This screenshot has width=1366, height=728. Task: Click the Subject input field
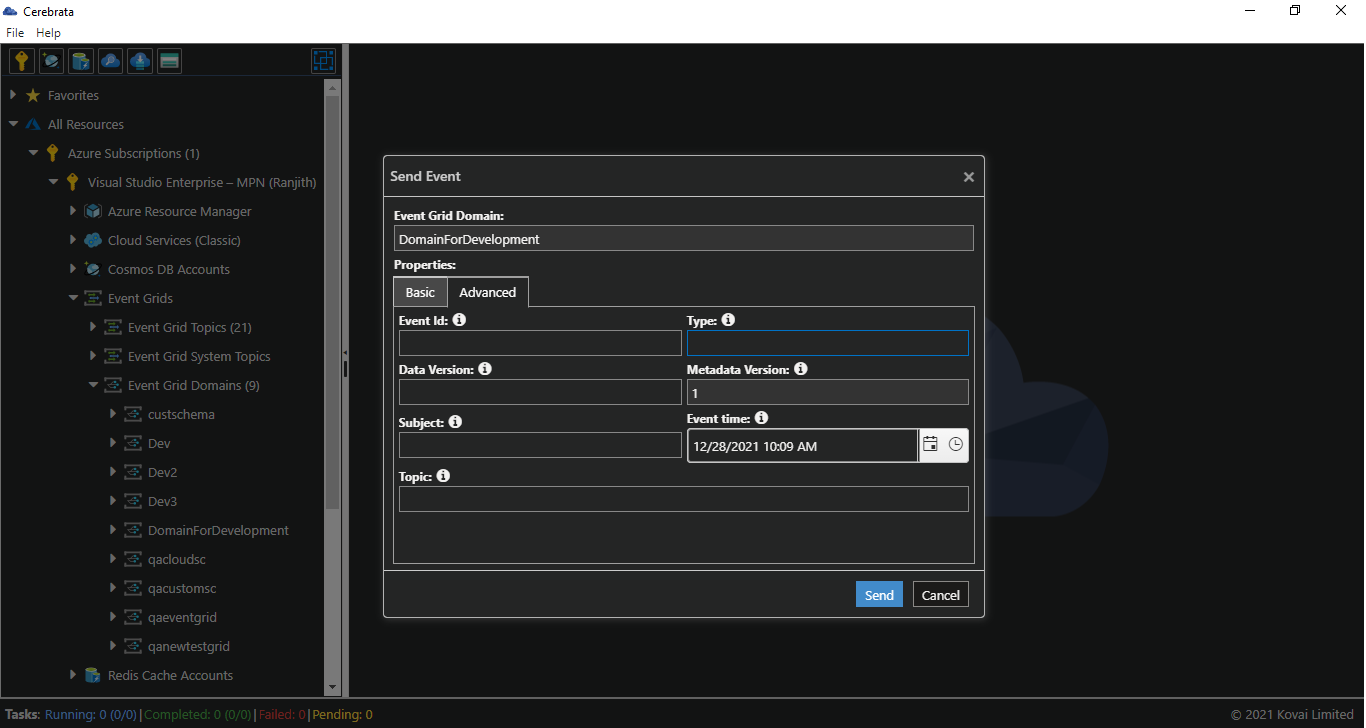pos(540,445)
